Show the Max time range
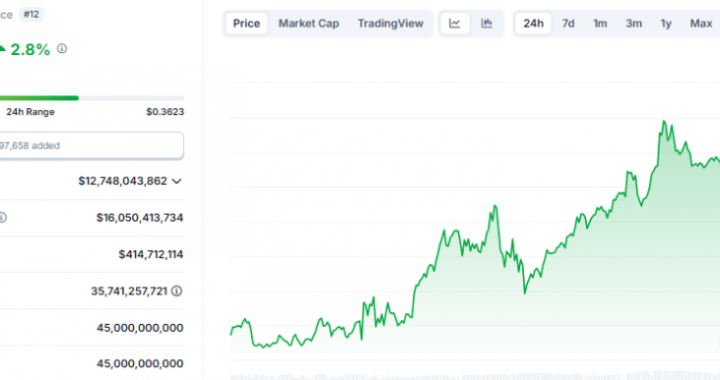720x380 pixels. (701, 23)
